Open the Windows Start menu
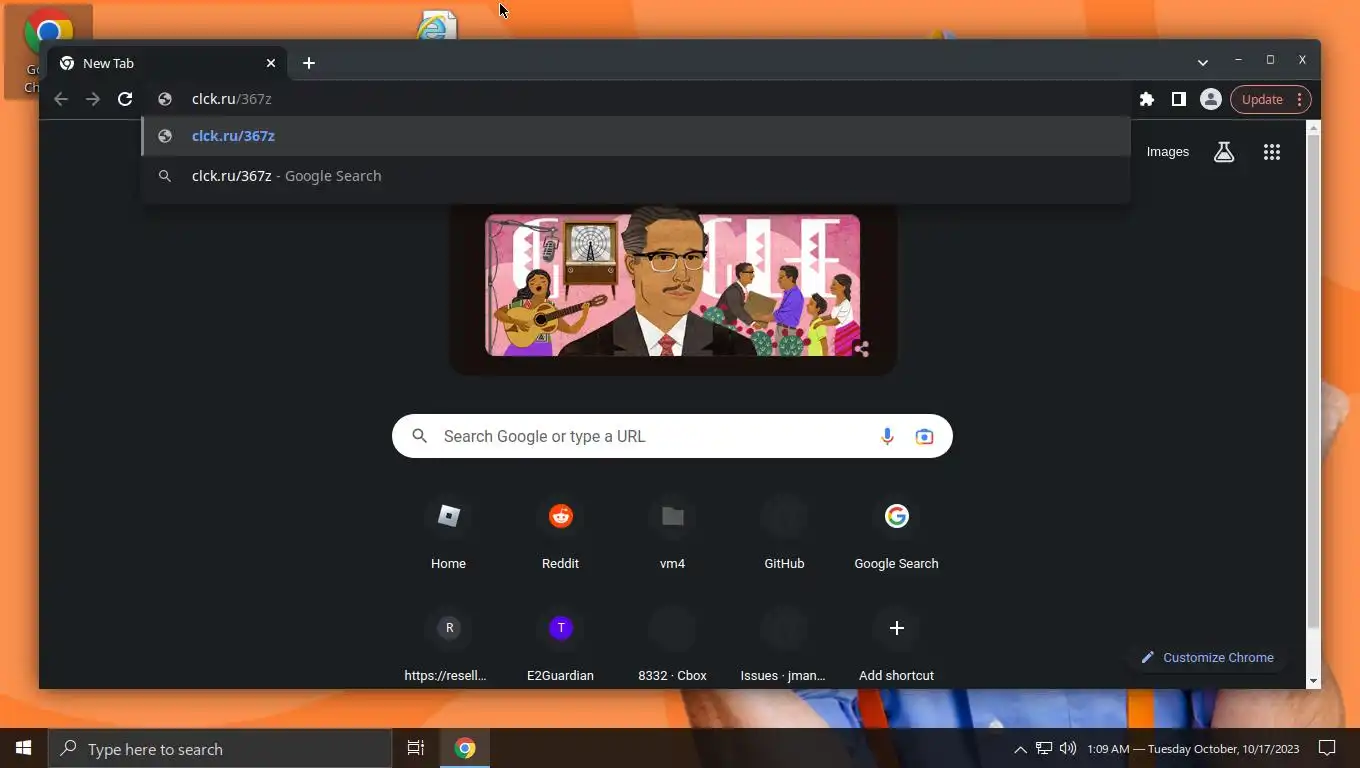 (24, 748)
